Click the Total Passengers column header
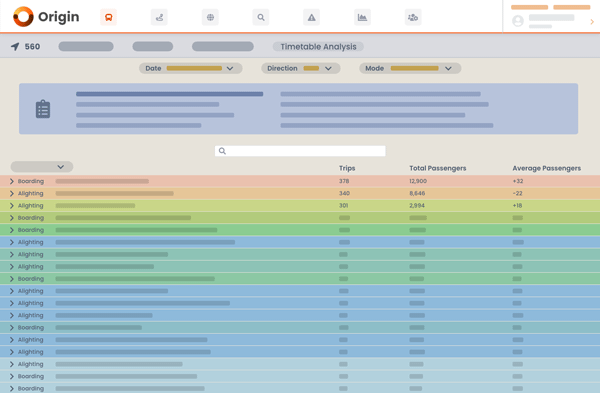This screenshot has width=600, height=393. click(438, 168)
